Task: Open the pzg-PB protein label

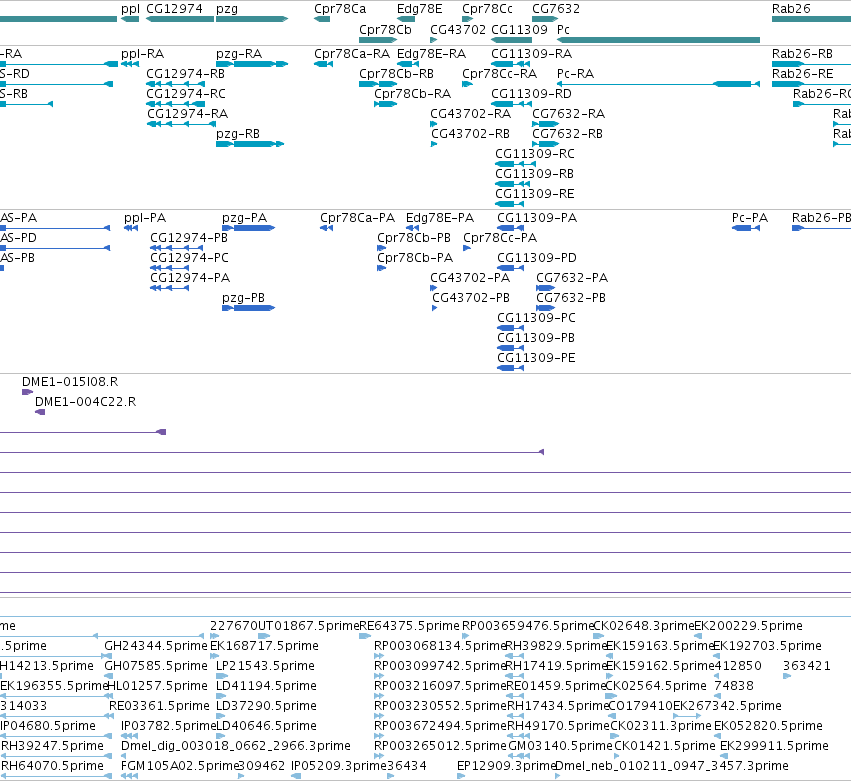Action: pos(243,298)
